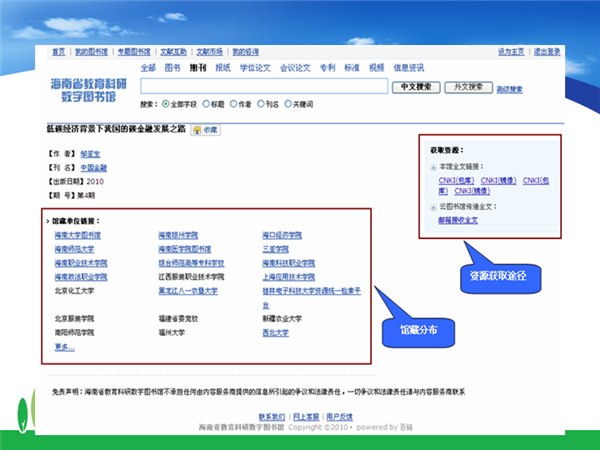This screenshot has width=600, height=450.
Task: Open the 西北大学 link
Action: click(x=276, y=333)
